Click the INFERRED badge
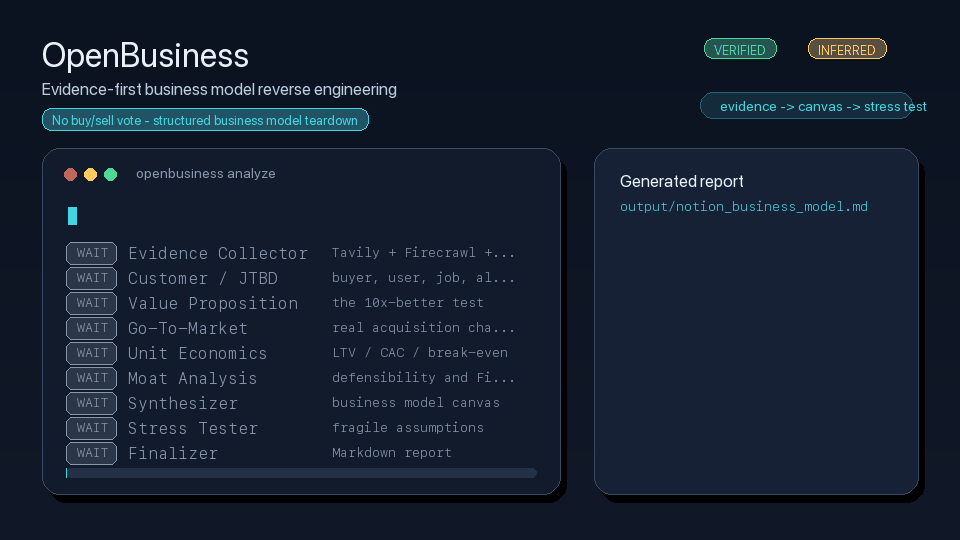This screenshot has width=960, height=540. click(847, 49)
